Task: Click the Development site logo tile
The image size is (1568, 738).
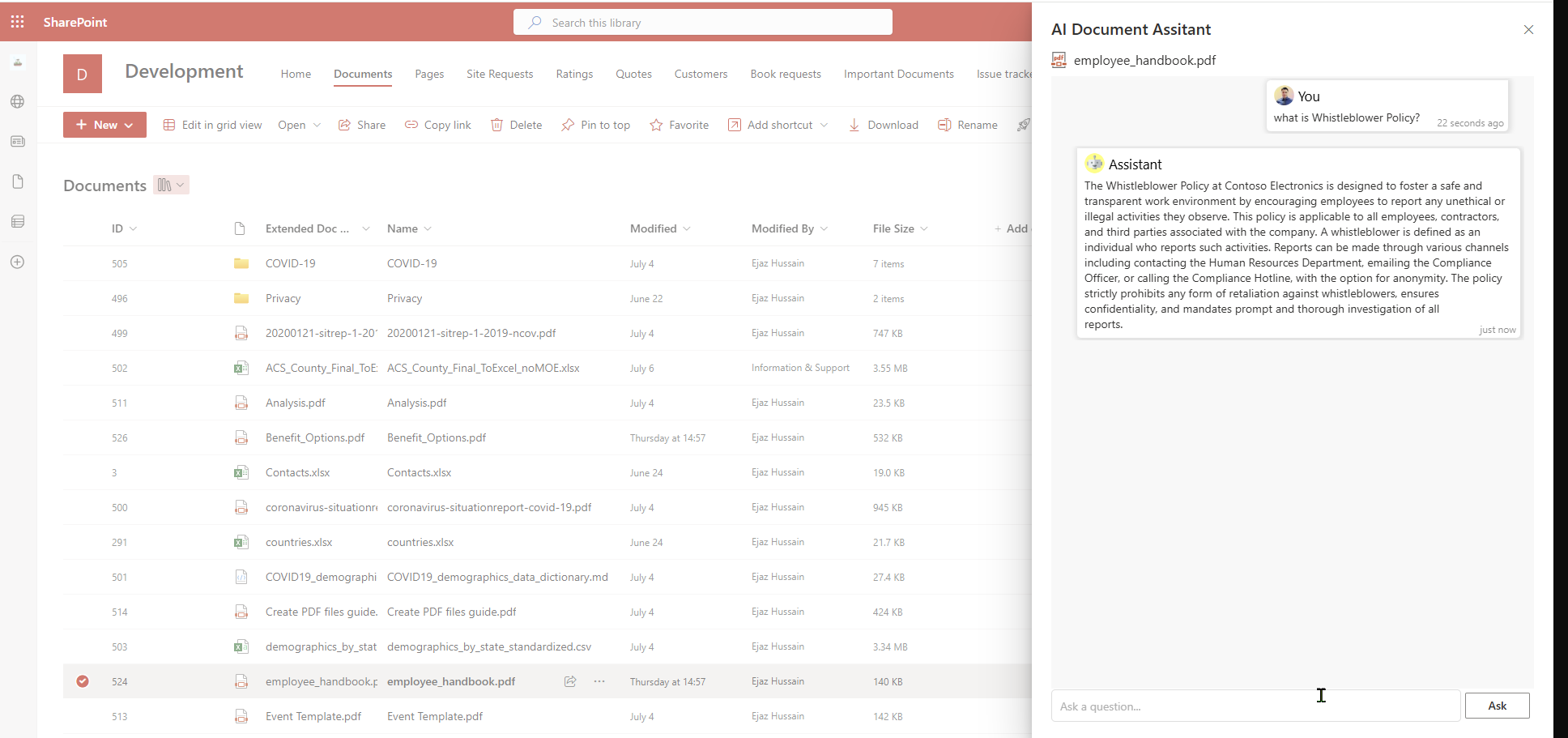Action: click(x=83, y=74)
